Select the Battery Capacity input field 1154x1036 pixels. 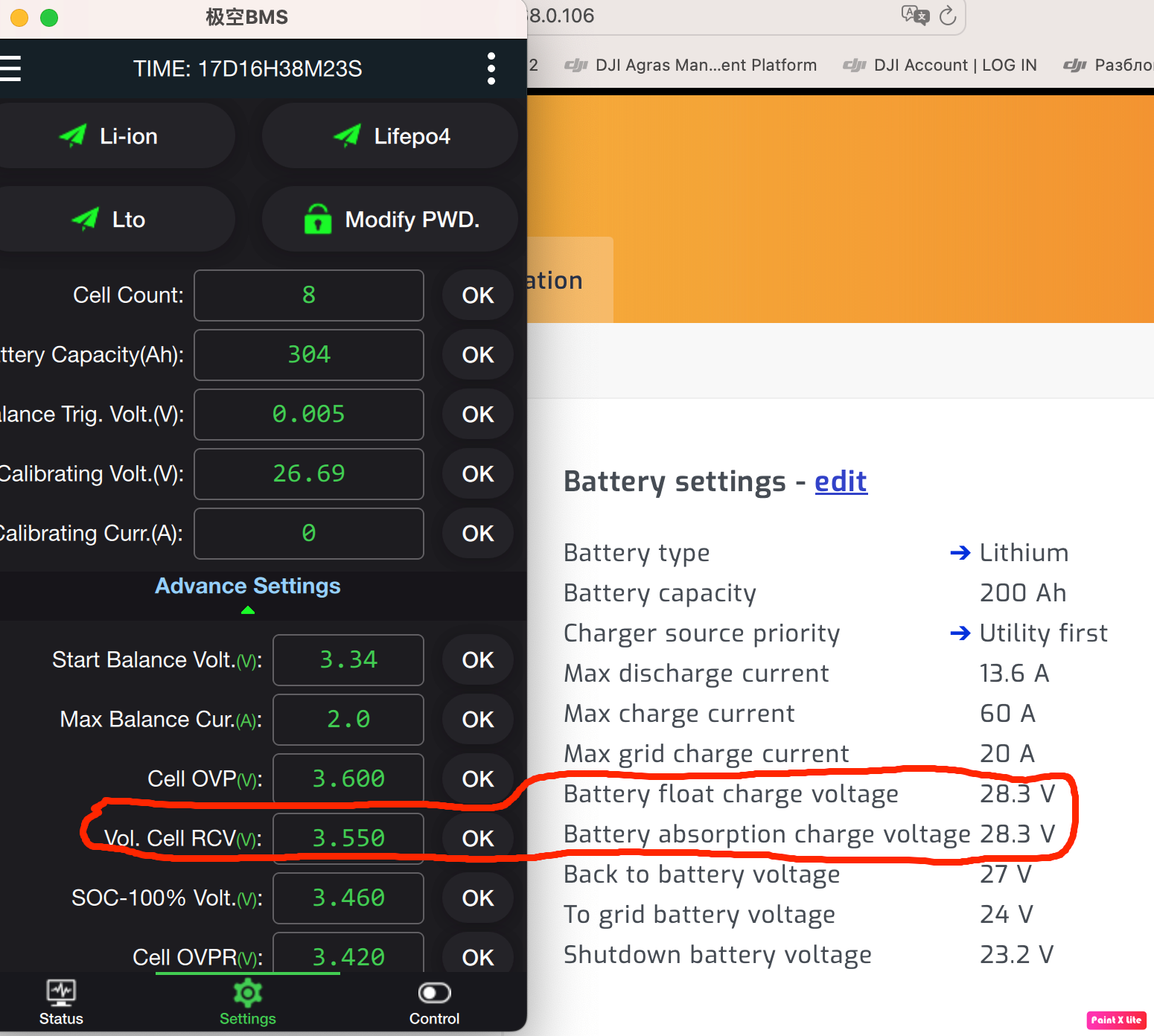(x=309, y=355)
